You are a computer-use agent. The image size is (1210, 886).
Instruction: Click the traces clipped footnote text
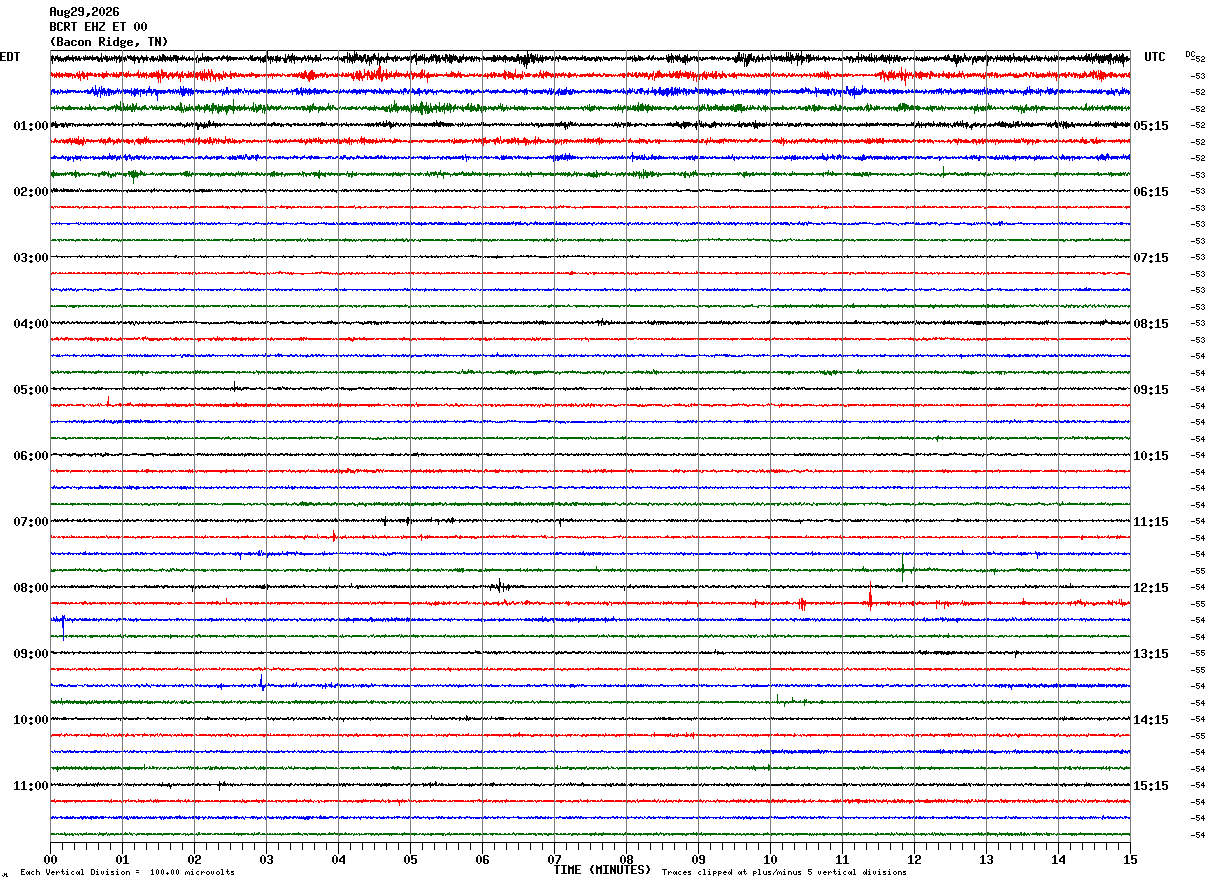784,872
